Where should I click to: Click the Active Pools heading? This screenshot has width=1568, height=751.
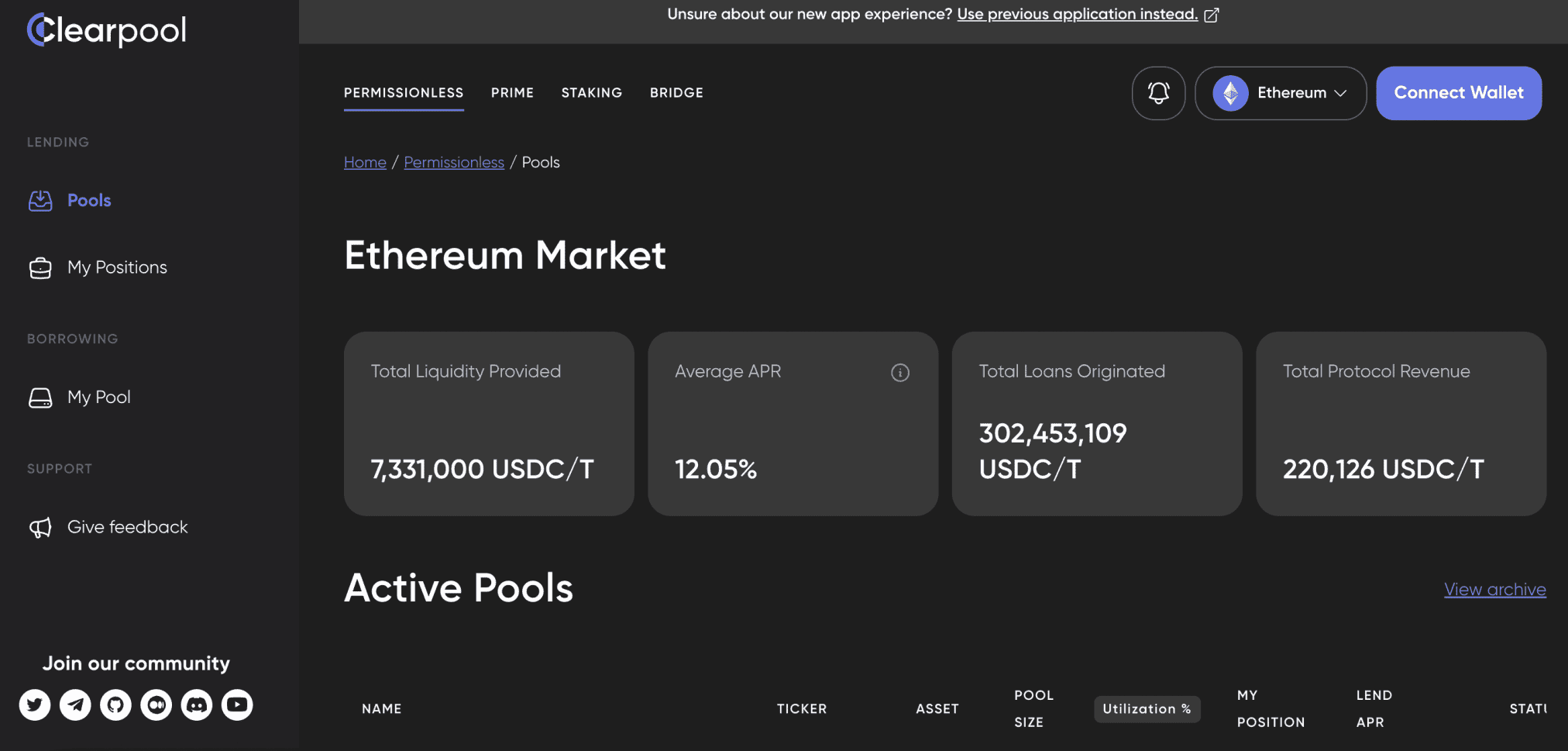(459, 587)
